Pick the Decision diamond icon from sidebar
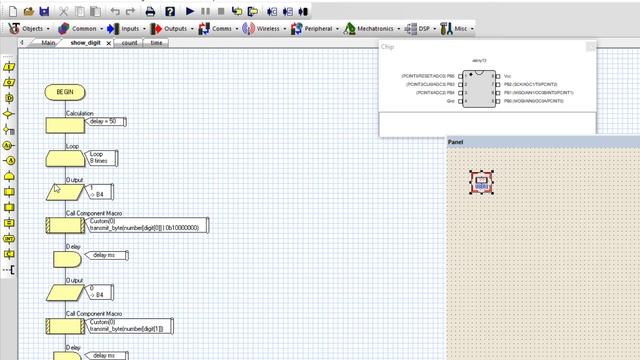The image size is (640, 360). pyautogui.click(x=9, y=114)
